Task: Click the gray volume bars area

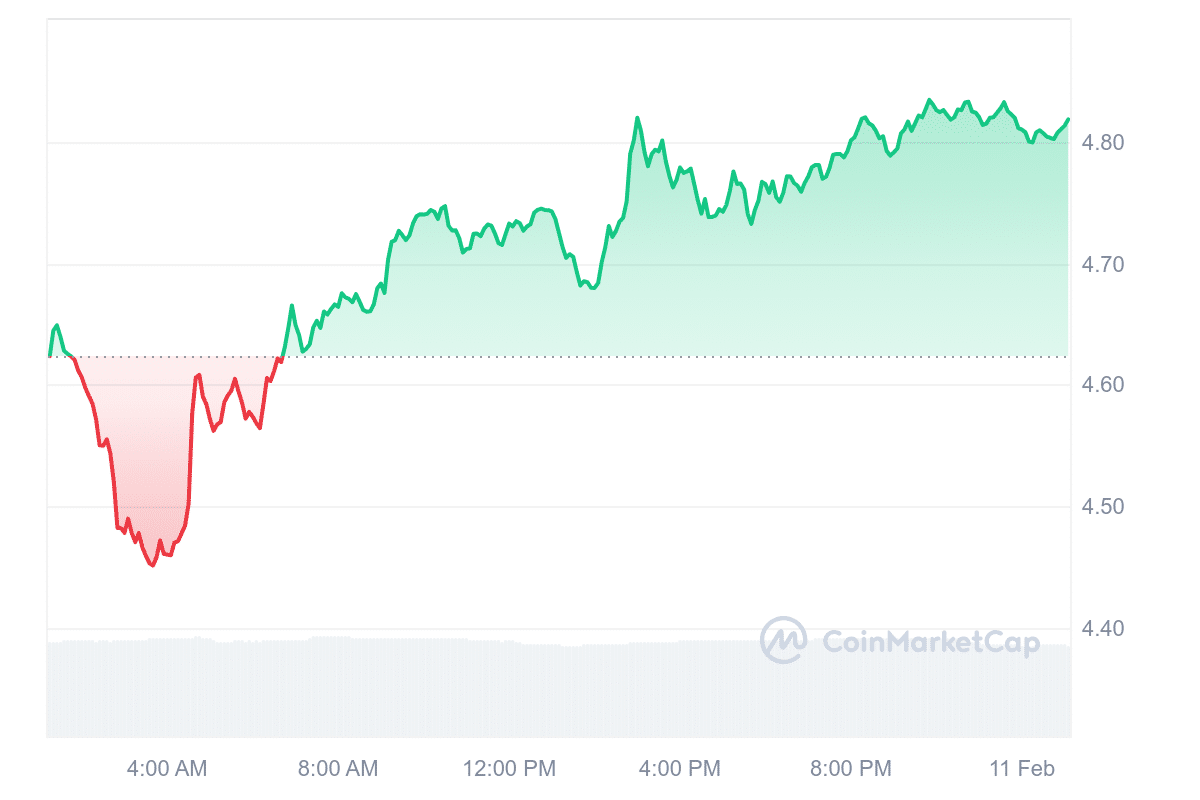Action: [x=559, y=689]
